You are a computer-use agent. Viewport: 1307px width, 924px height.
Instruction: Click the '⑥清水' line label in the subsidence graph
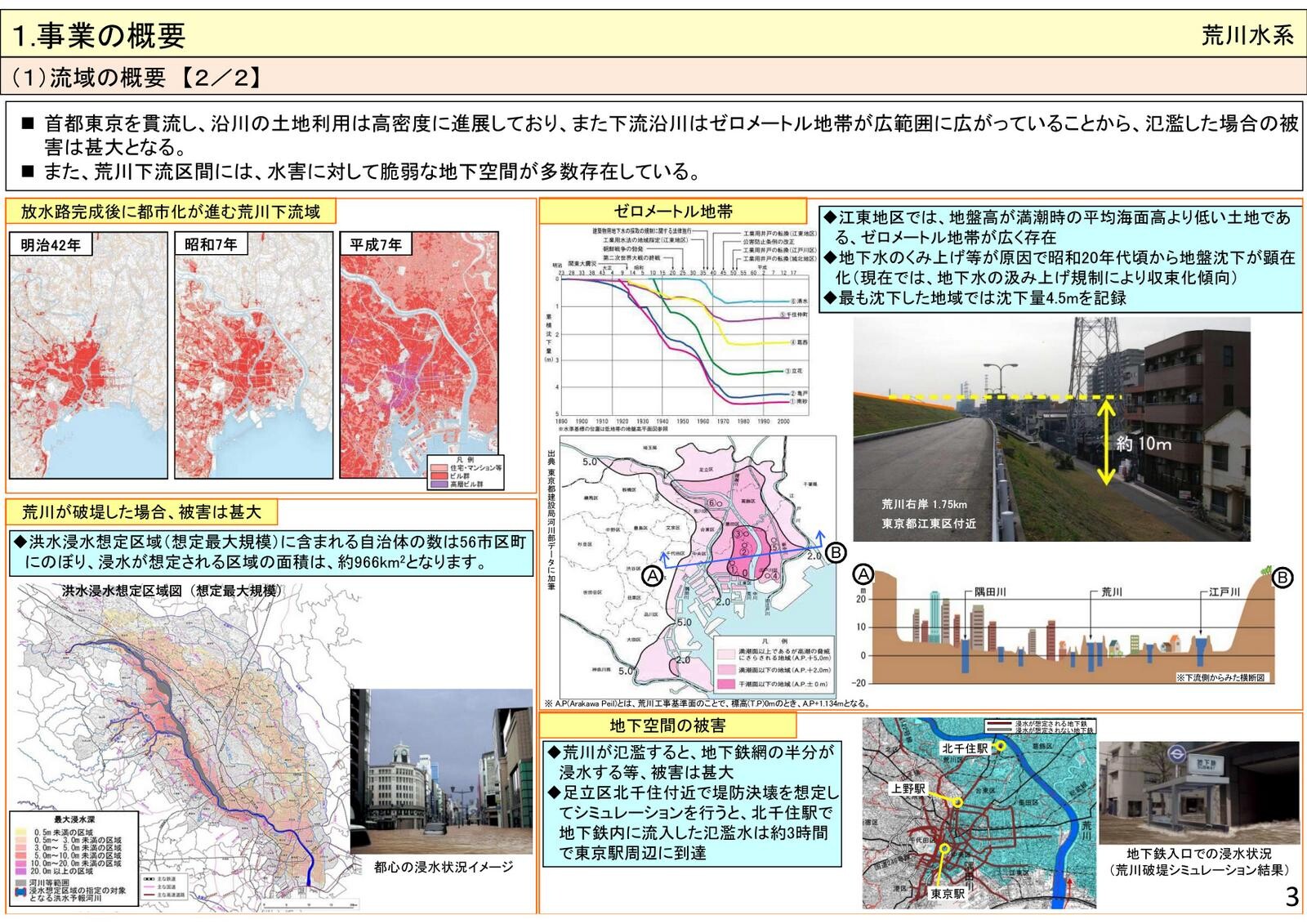point(798,301)
